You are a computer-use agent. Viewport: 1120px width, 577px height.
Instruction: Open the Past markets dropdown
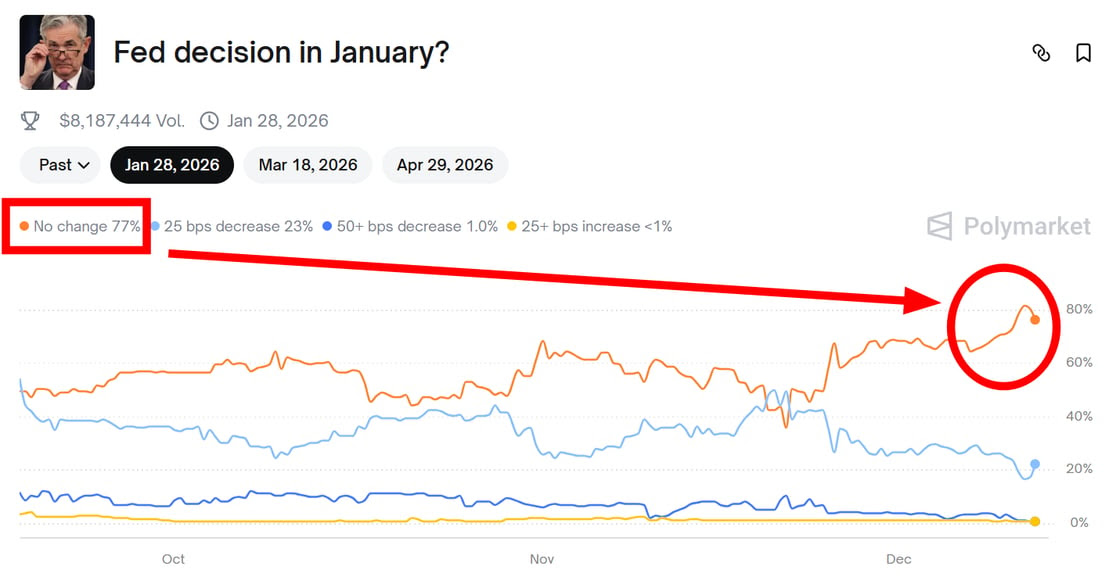pos(64,165)
